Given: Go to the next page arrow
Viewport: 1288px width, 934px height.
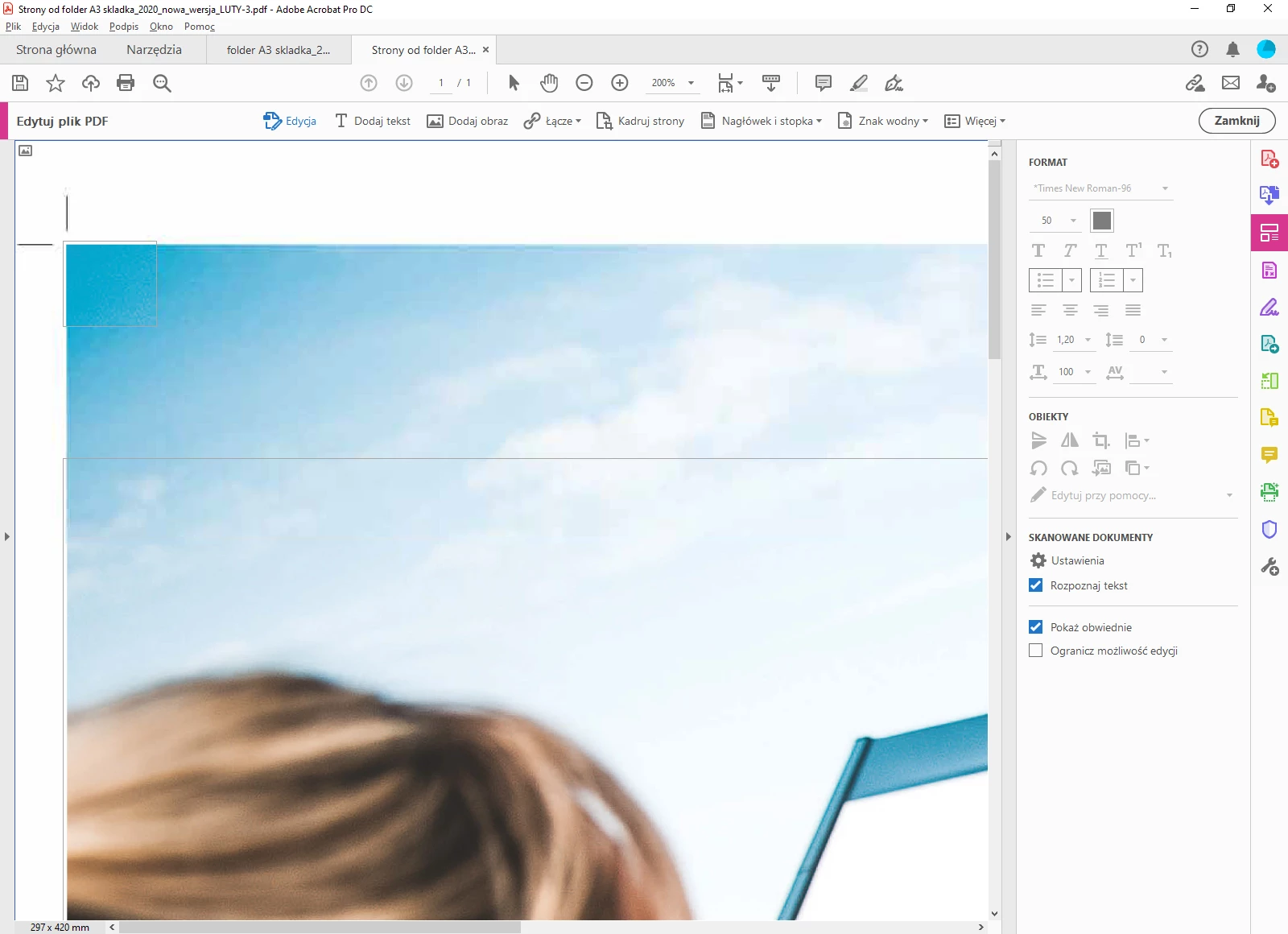Looking at the screenshot, I should (x=404, y=83).
